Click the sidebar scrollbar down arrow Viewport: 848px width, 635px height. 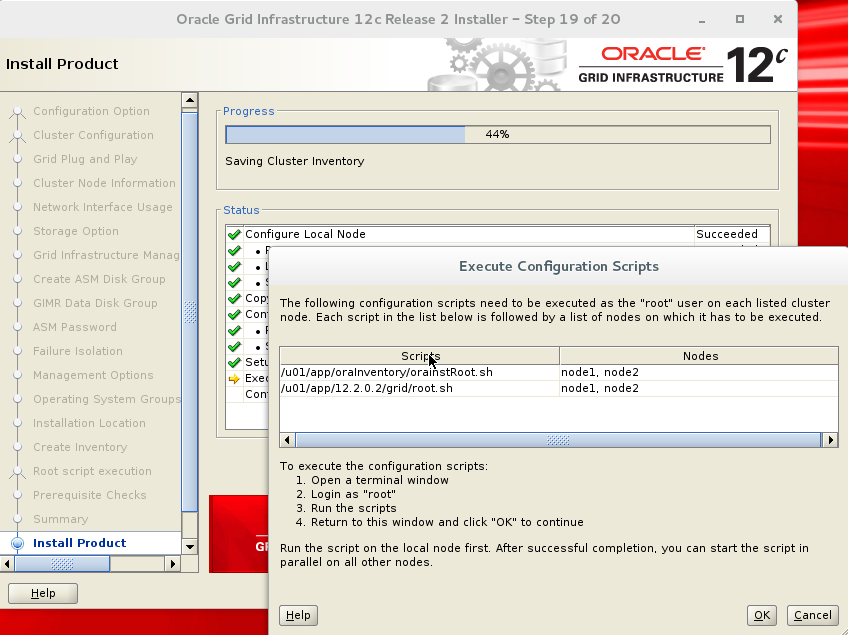tap(190, 545)
